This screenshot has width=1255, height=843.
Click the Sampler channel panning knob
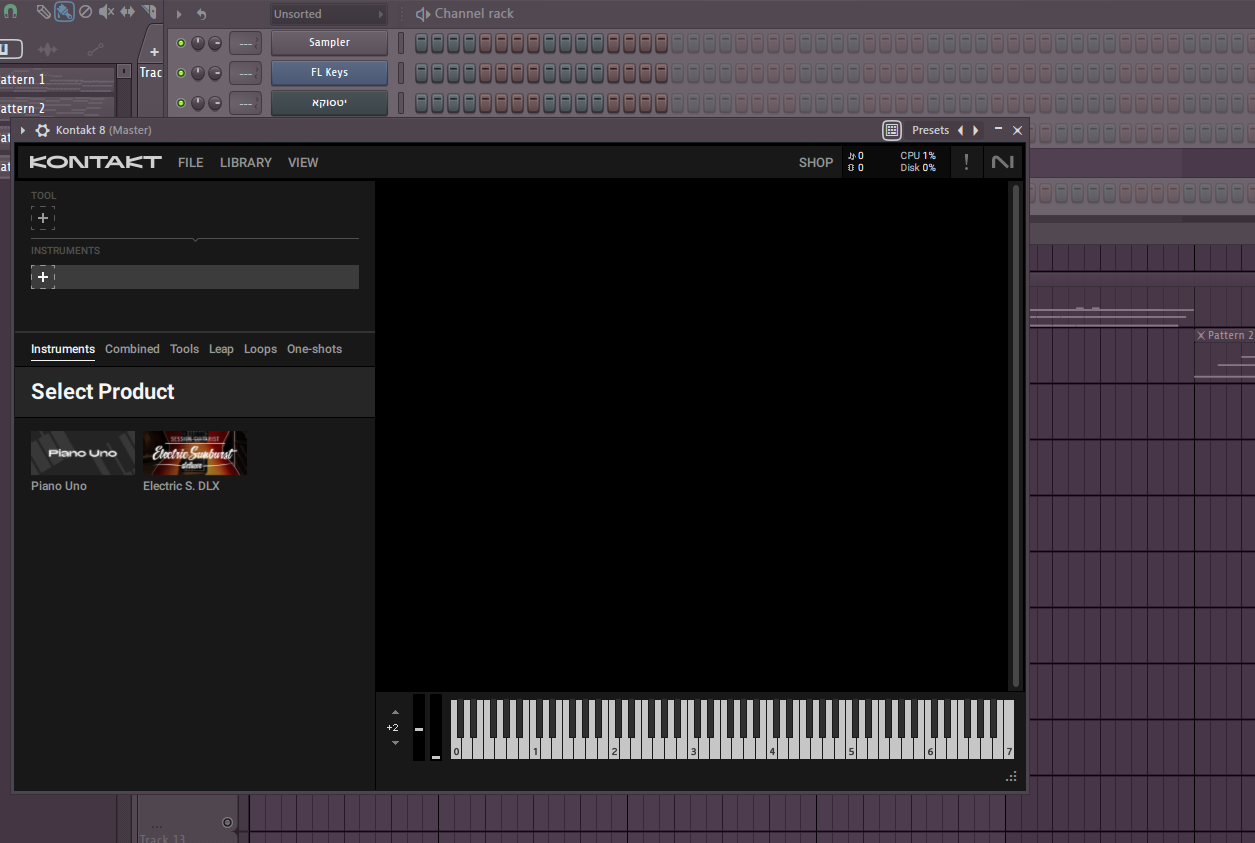point(198,43)
